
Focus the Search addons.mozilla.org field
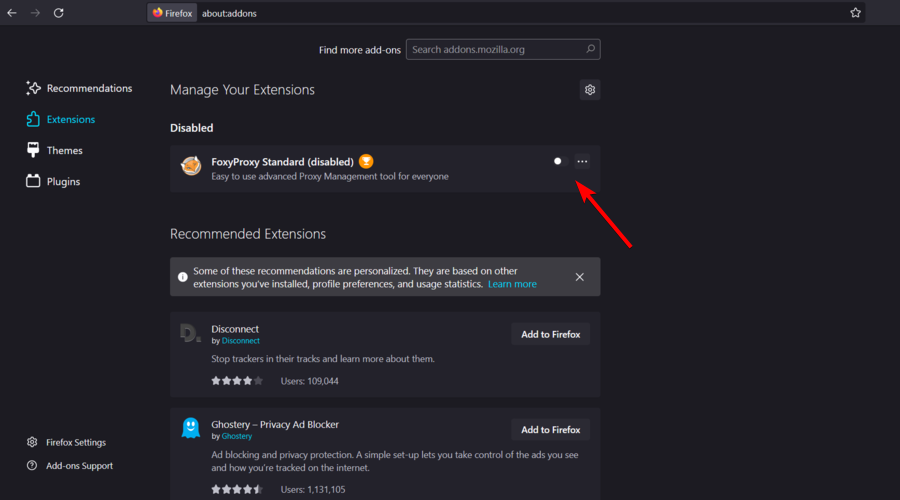503,49
